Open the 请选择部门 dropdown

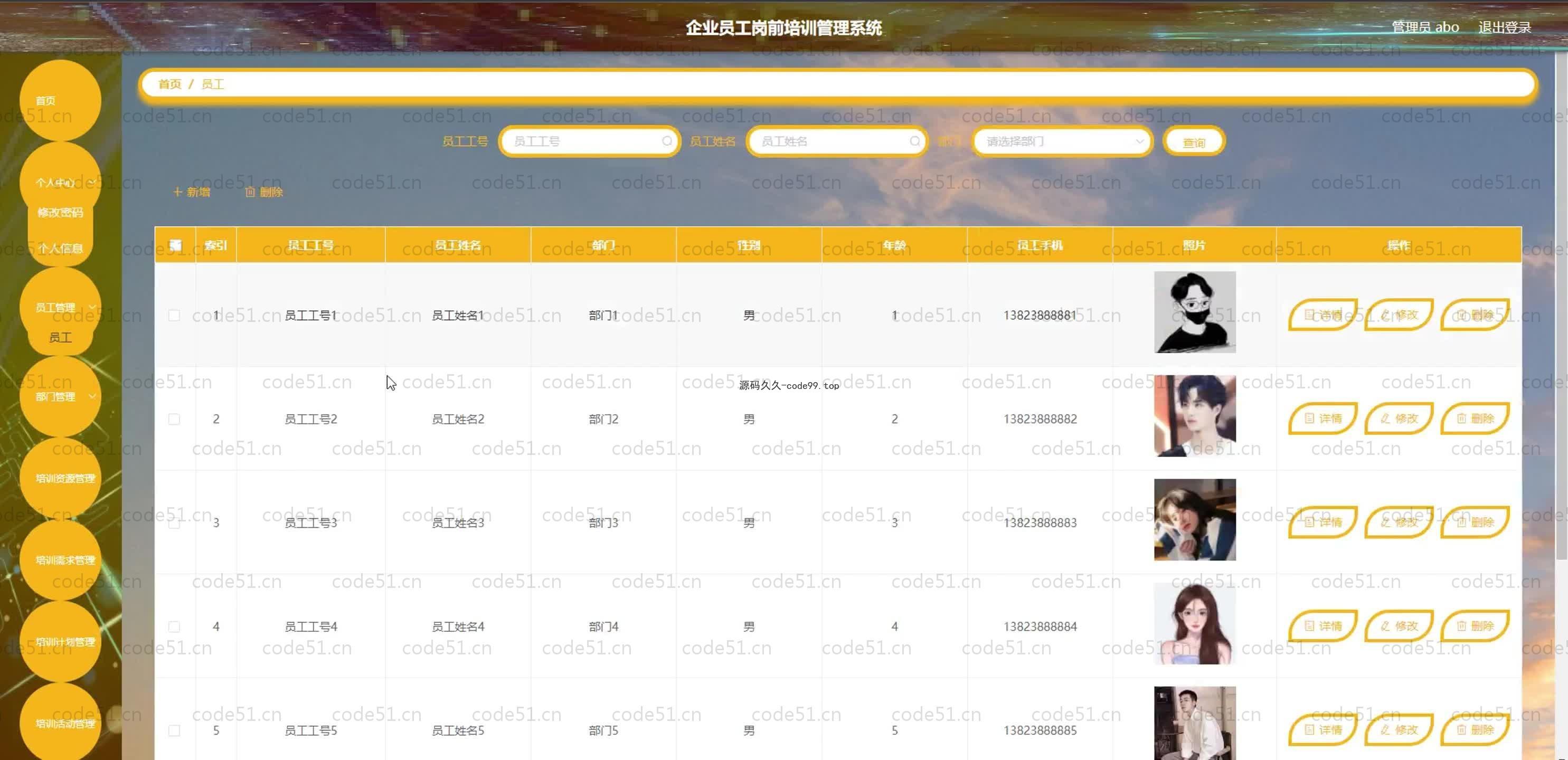point(1063,141)
